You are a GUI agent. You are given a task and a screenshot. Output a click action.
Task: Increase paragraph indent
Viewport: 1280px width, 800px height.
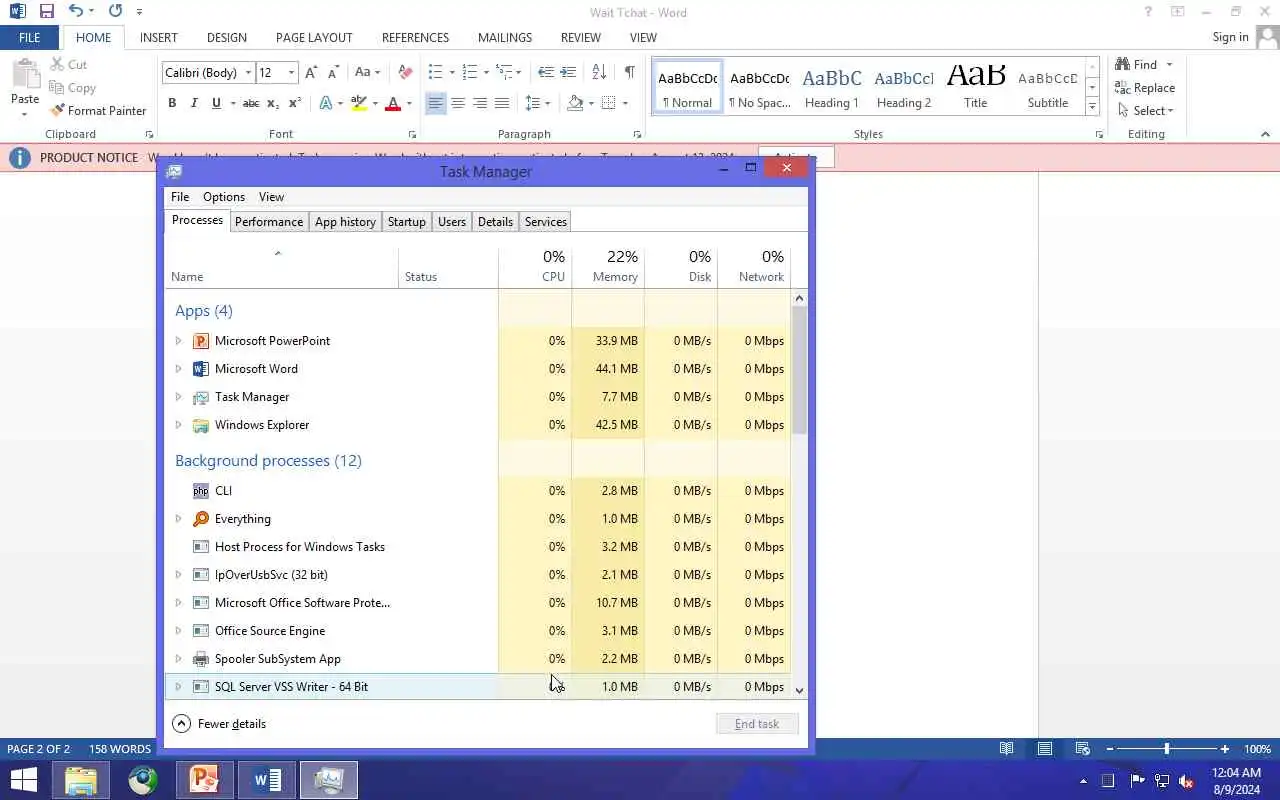coord(568,72)
